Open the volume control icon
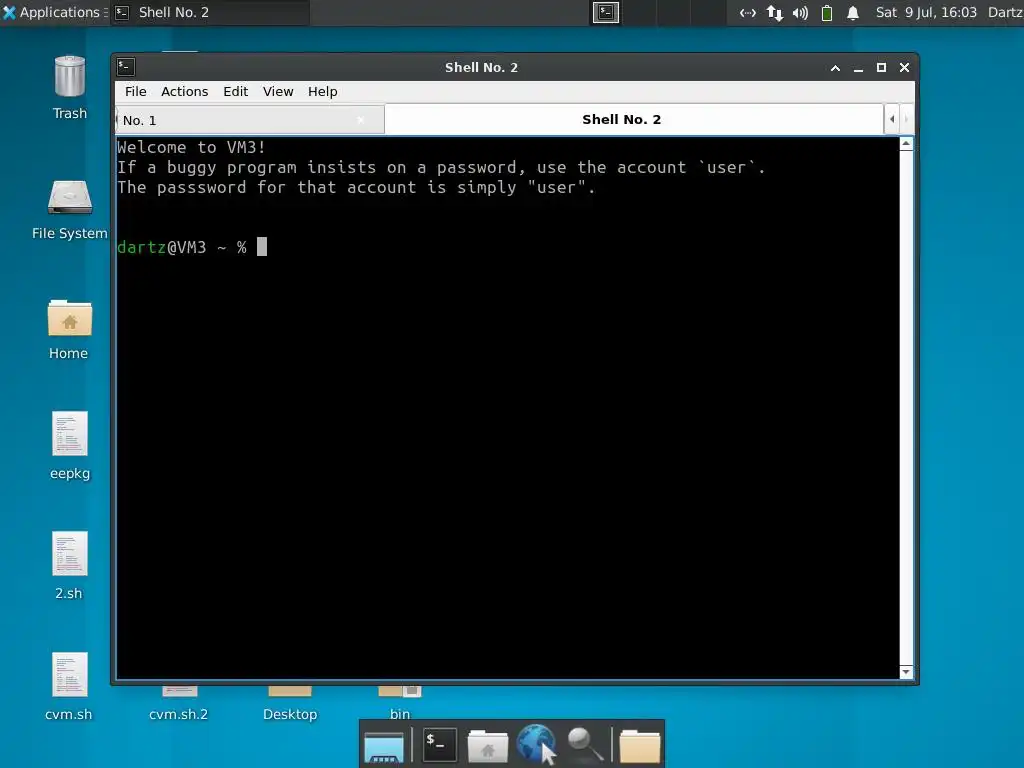This screenshot has width=1024, height=768. (800, 12)
